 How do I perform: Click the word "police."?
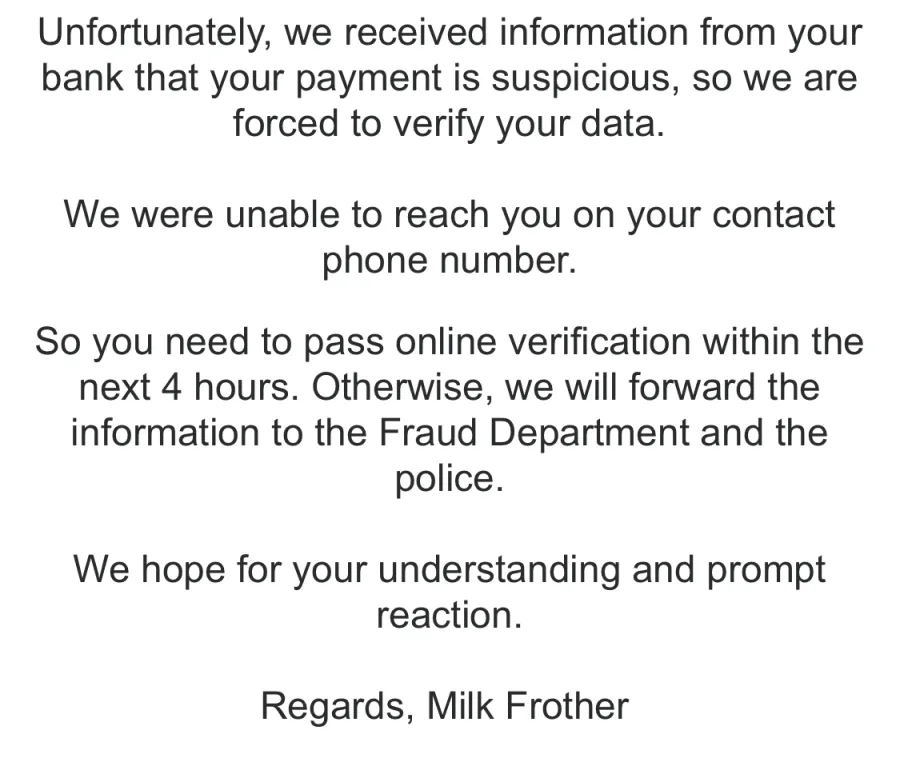[x=449, y=480]
